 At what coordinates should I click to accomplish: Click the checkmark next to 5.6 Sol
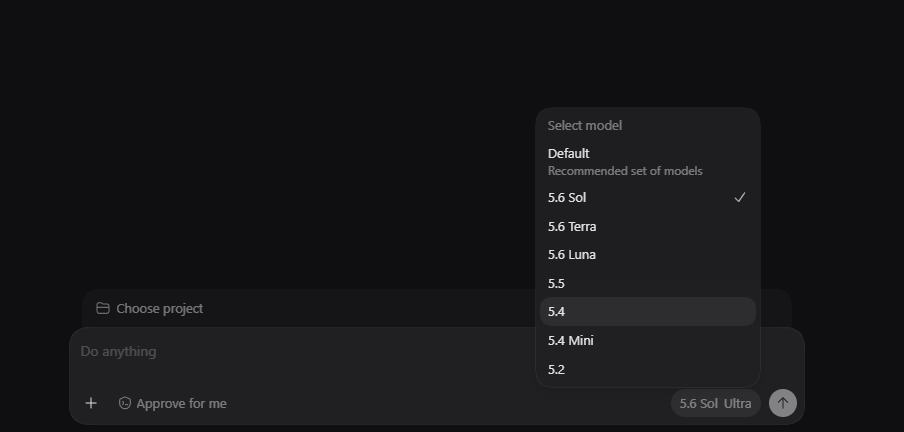click(740, 197)
